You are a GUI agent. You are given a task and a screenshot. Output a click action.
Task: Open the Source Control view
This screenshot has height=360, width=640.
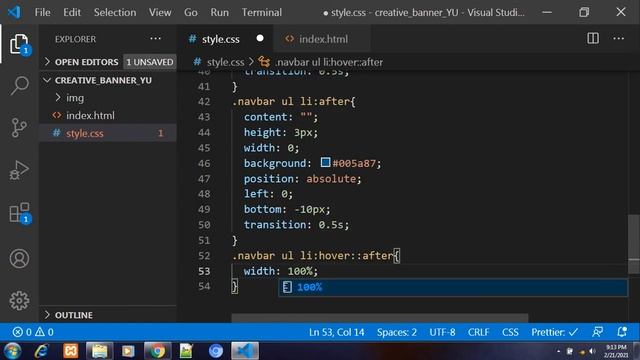[19, 128]
